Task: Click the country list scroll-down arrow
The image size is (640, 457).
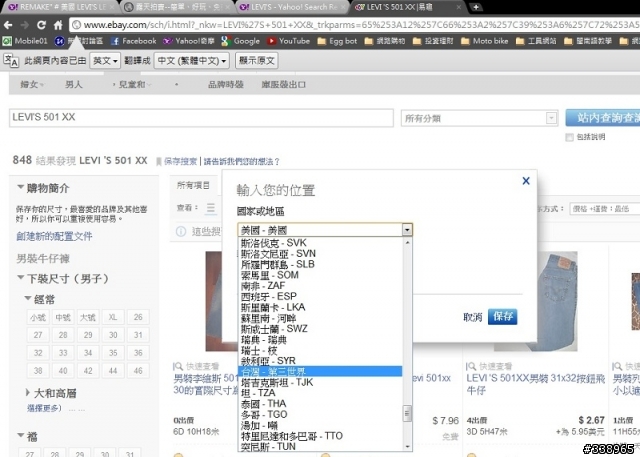Action: pyautogui.click(x=407, y=446)
